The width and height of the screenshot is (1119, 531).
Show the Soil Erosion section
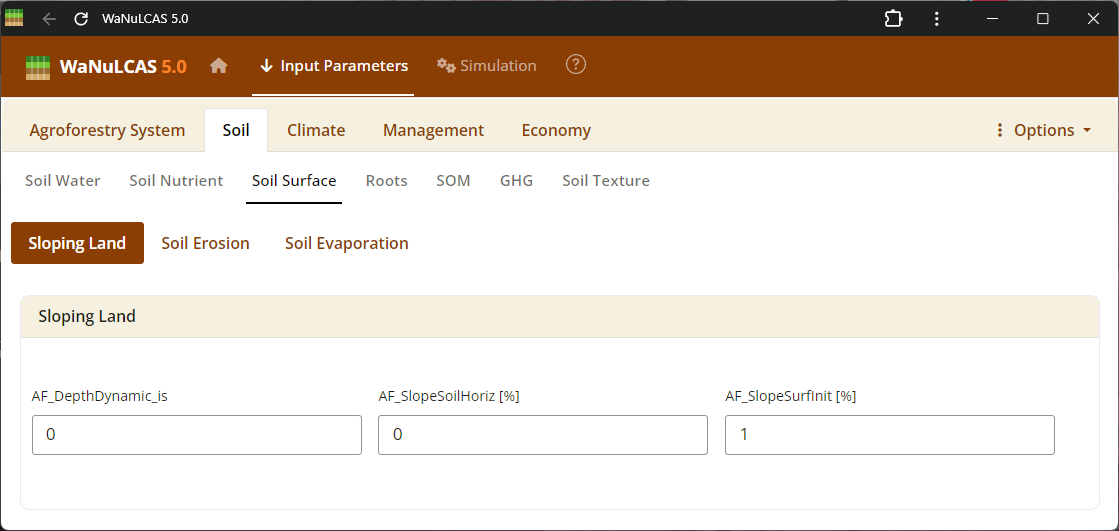(205, 243)
